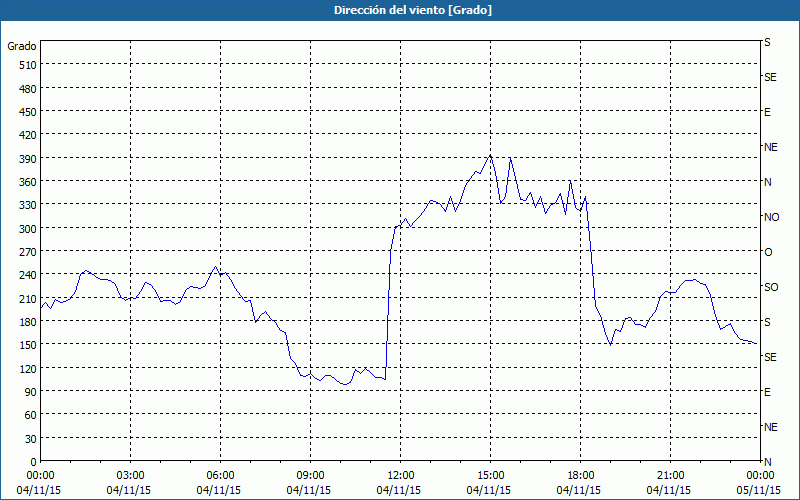
Task: Select the 0 degree axis label
Action: coord(34,462)
